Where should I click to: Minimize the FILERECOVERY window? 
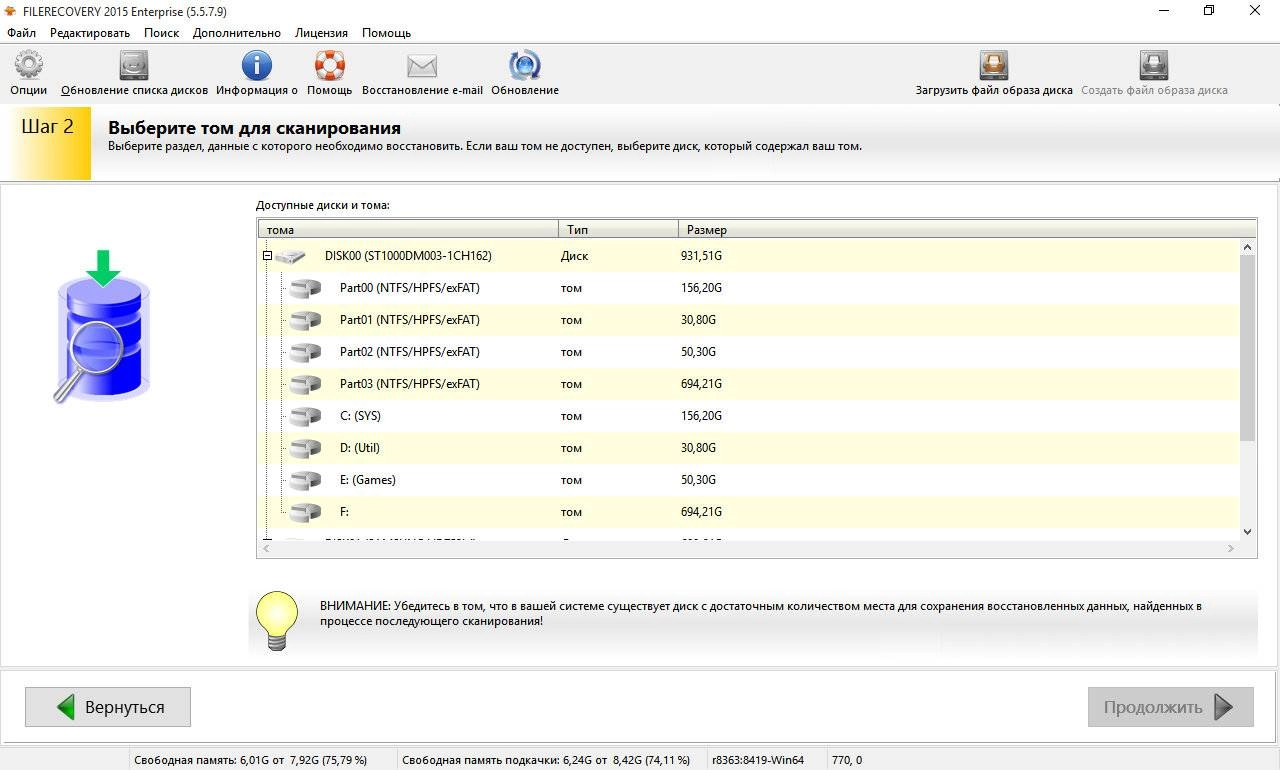1165,10
